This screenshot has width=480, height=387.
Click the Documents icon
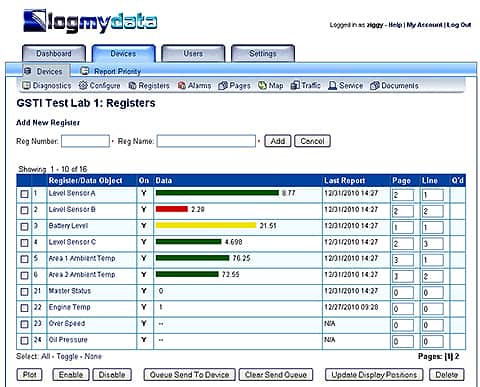375,86
